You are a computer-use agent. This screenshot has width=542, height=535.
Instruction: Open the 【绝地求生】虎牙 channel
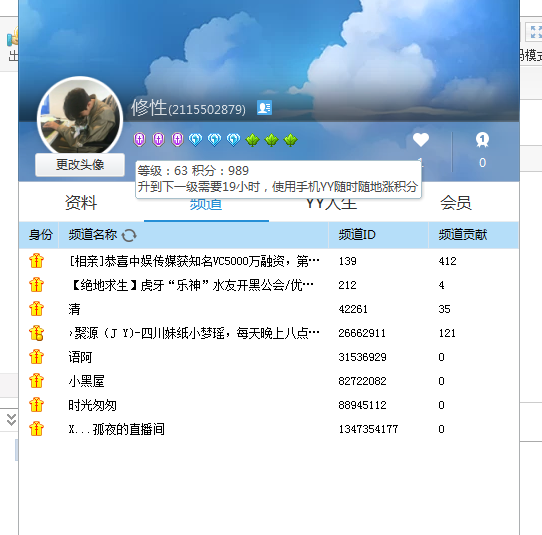[x=191, y=285]
